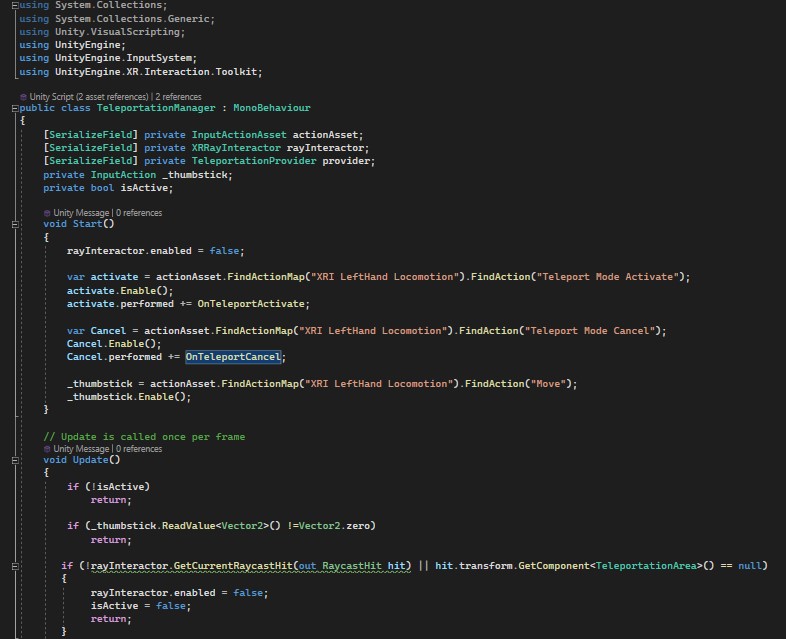786x639 pixels.
Task: Click the "Teleport Mode Activate" string literal
Action: pos(610,277)
